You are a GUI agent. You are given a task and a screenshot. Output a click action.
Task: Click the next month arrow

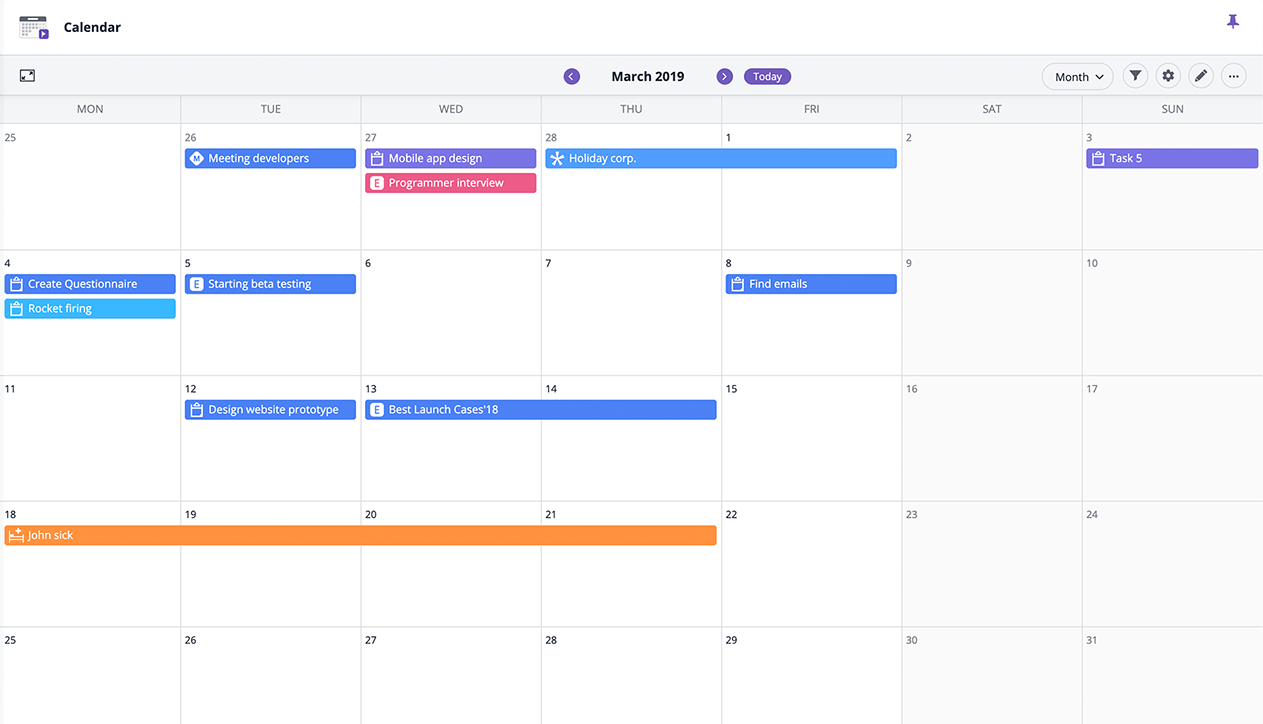click(724, 76)
